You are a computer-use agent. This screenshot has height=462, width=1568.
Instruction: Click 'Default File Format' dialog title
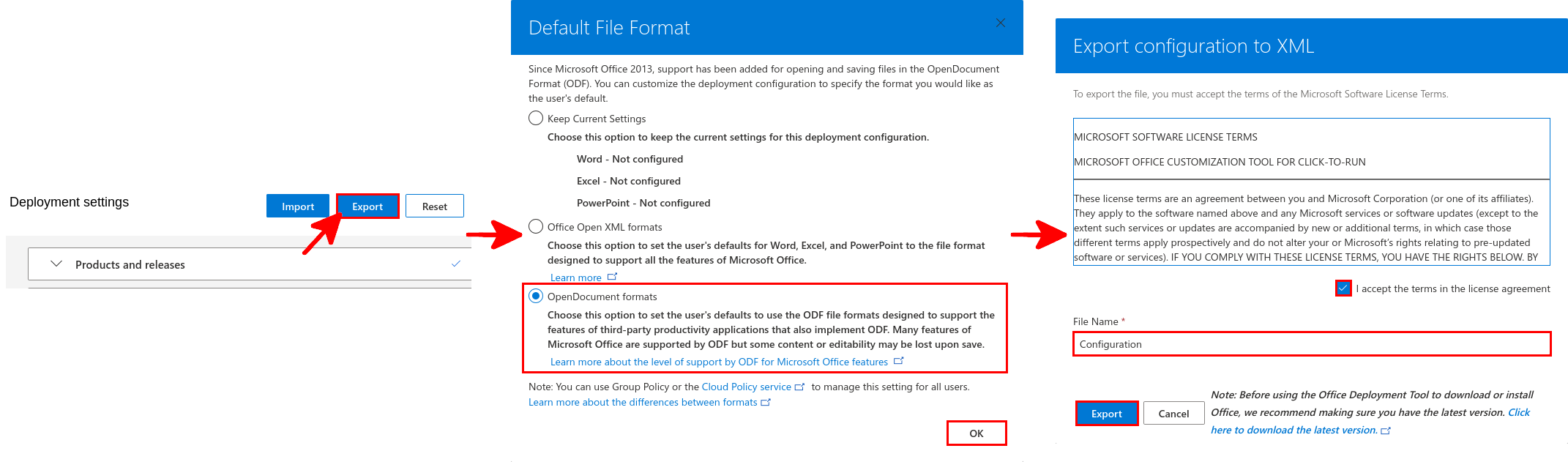(x=609, y=28)
